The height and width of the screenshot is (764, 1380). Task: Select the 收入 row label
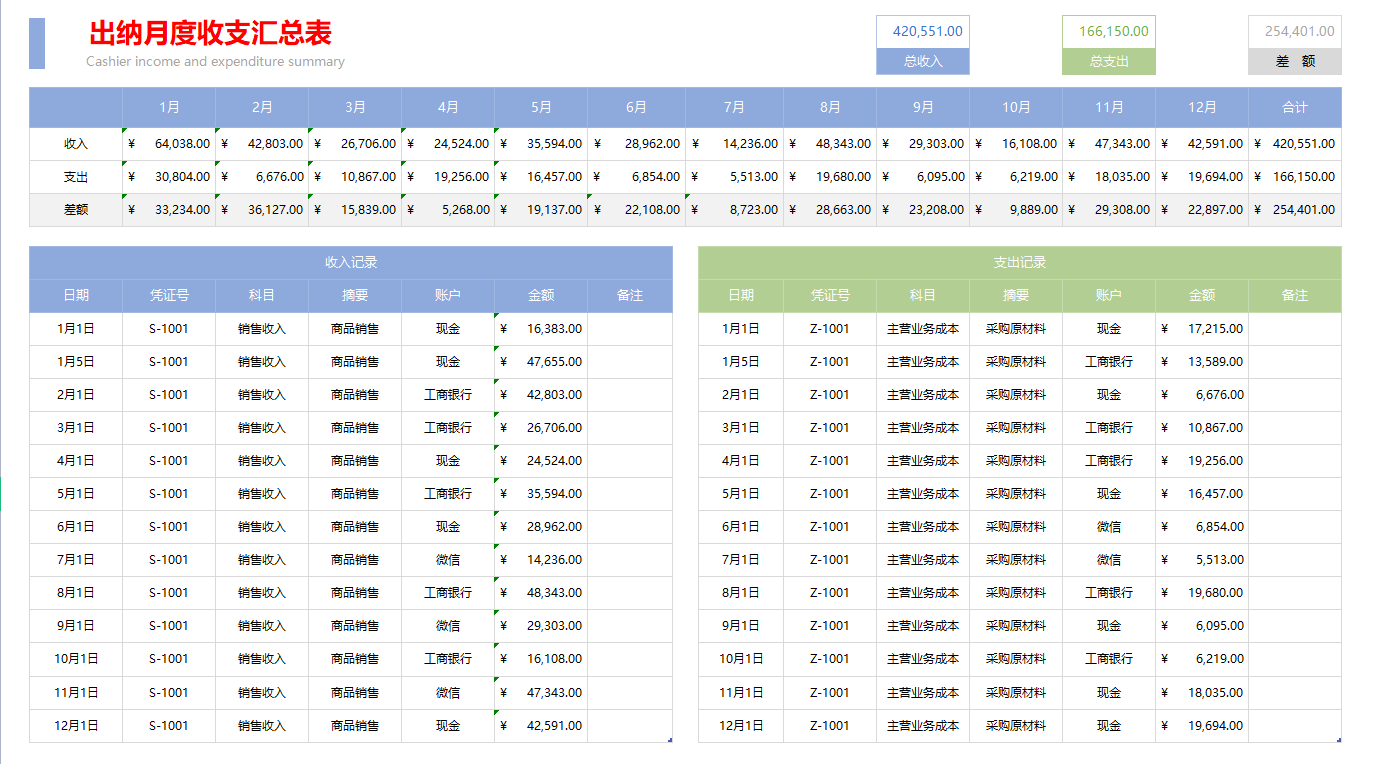tap(75, 143)
